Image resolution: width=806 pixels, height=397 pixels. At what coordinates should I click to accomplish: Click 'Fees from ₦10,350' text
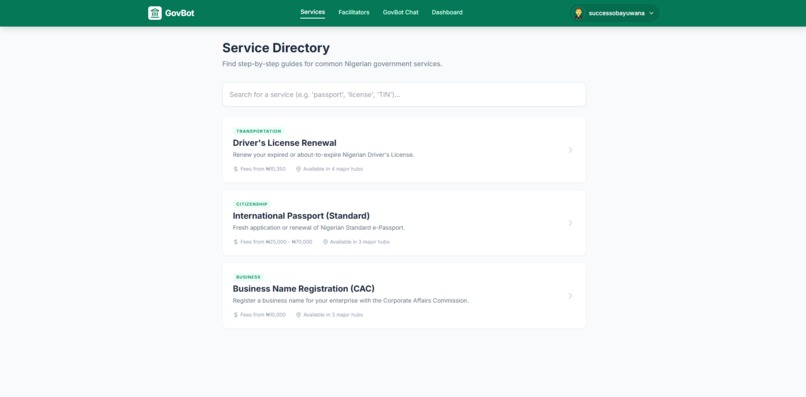coord(263,169)
